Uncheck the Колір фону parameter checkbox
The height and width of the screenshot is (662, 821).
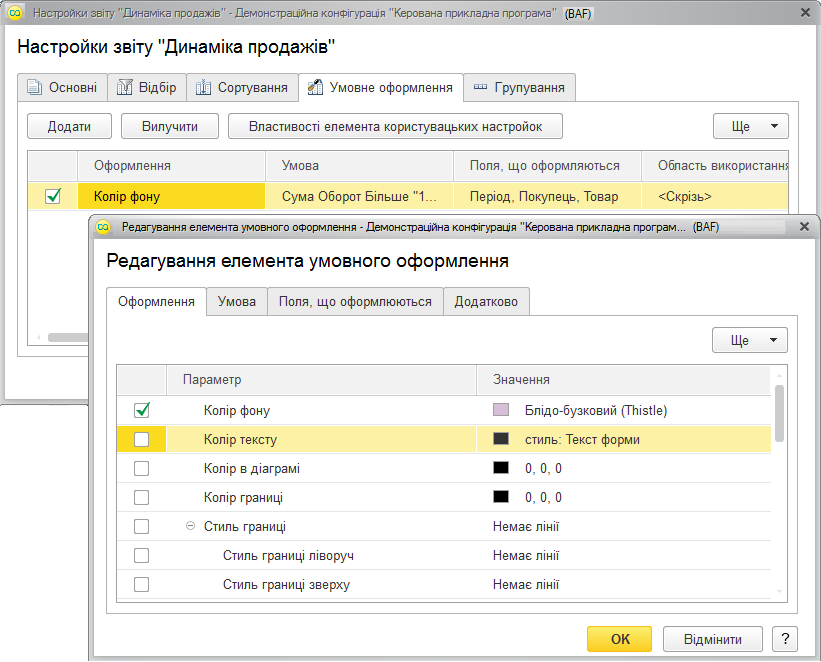141,410
